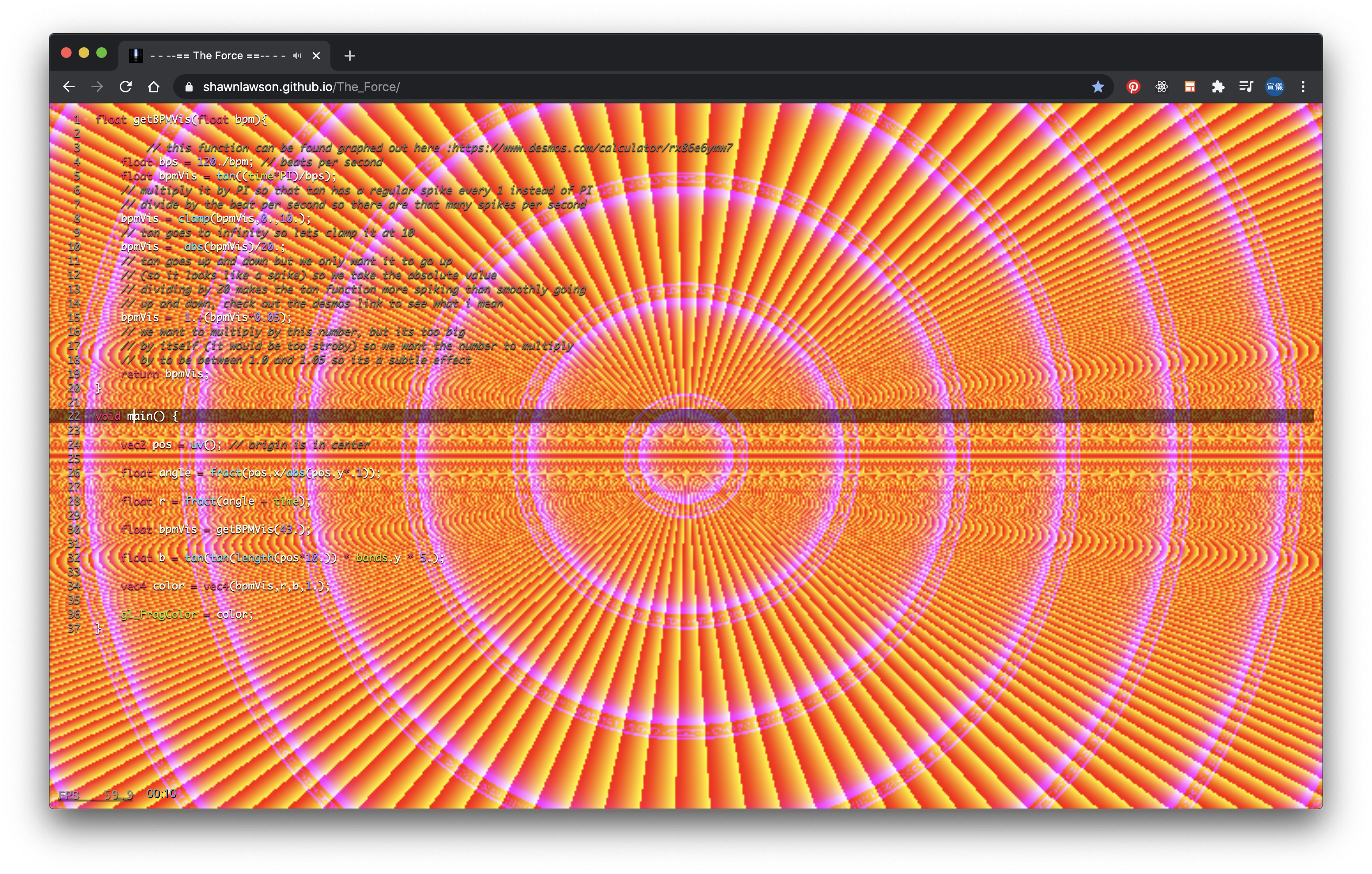Click the Pinterest extension icon
Image resolution: width=1372 pixels, height=874 pixels.
(1133, 87)
